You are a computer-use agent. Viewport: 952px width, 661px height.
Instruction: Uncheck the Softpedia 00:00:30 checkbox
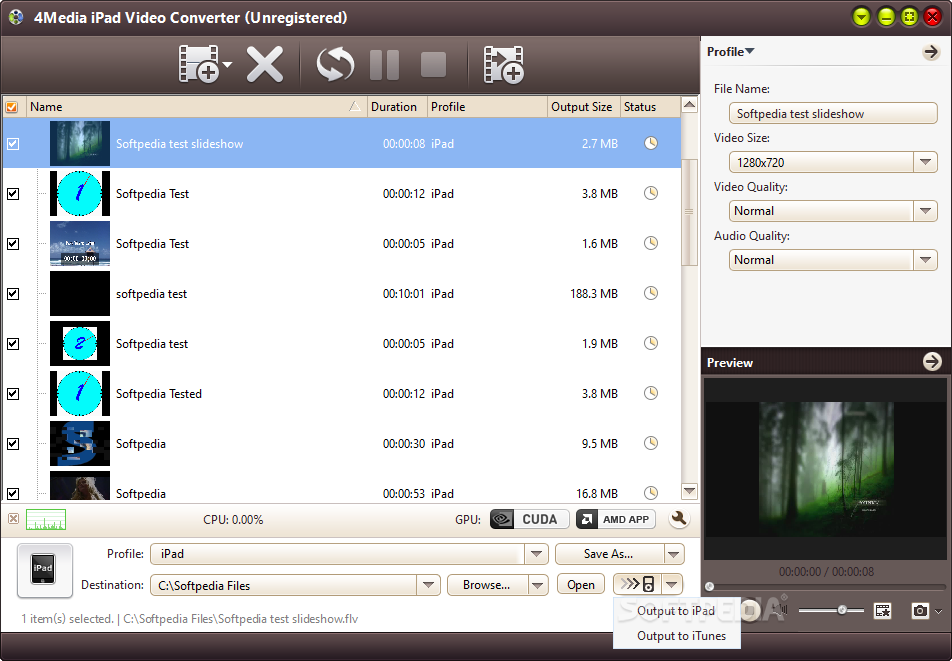[13, 444]
